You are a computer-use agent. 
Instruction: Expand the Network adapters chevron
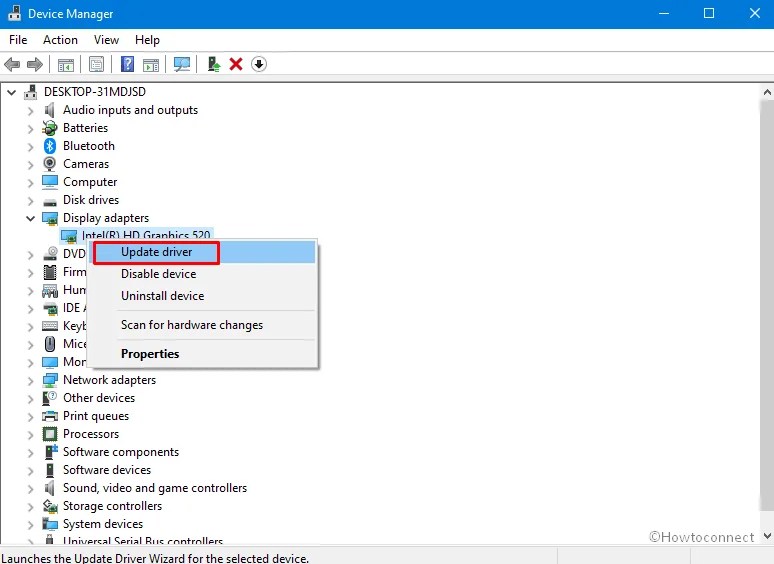coord(31,381)
